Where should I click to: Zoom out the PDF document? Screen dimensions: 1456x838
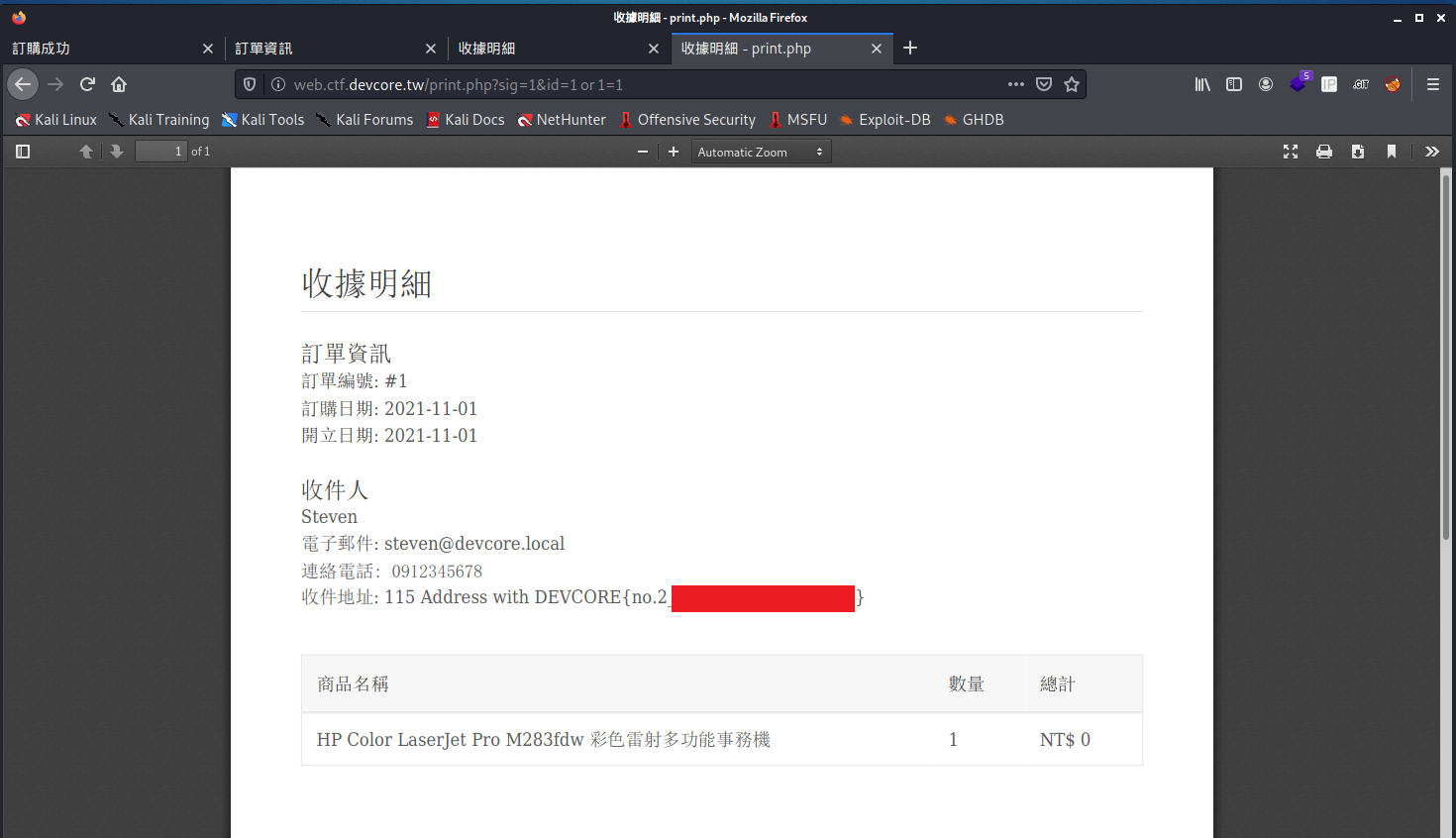click(x=643, y=152)
